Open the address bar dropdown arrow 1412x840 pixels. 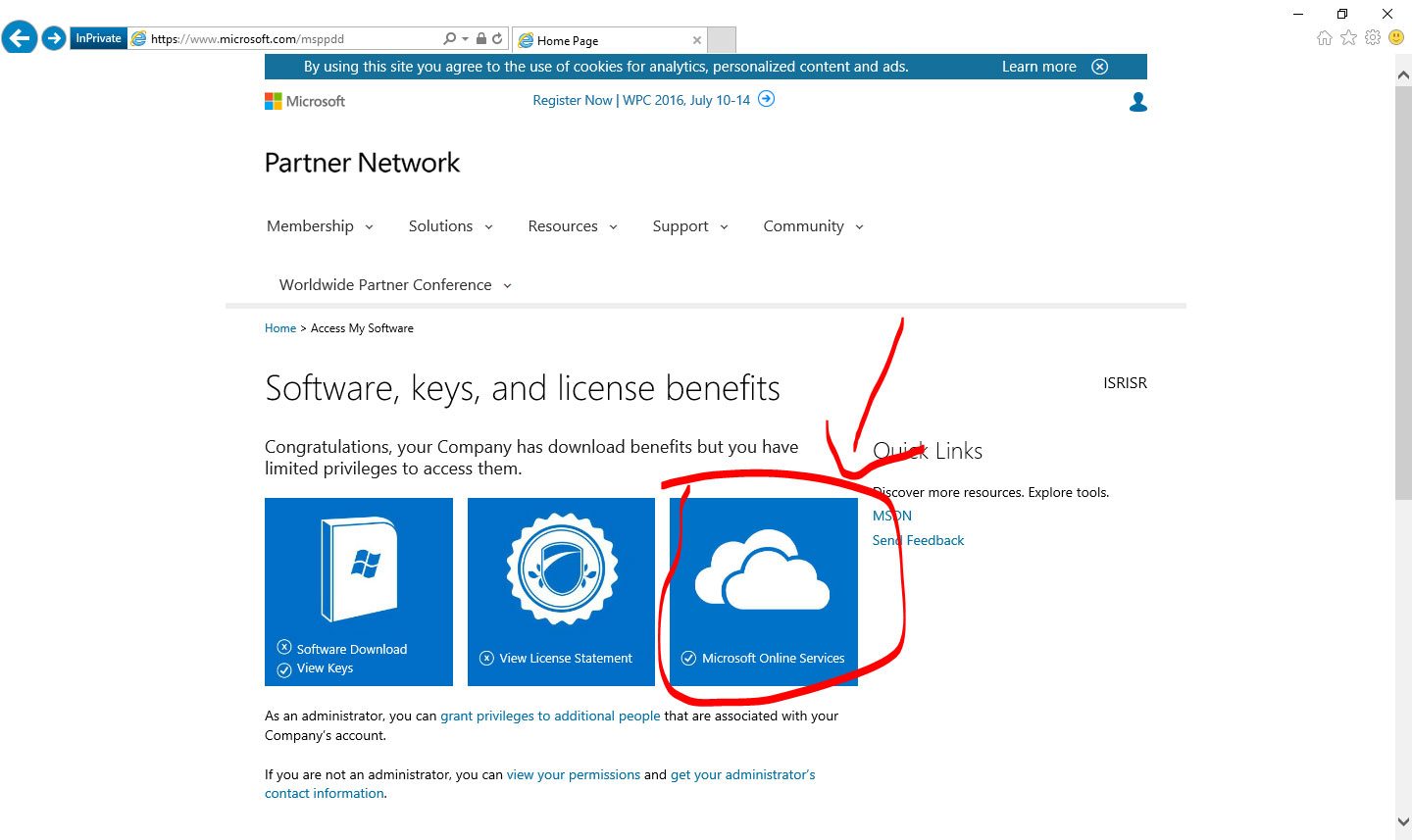465,39
